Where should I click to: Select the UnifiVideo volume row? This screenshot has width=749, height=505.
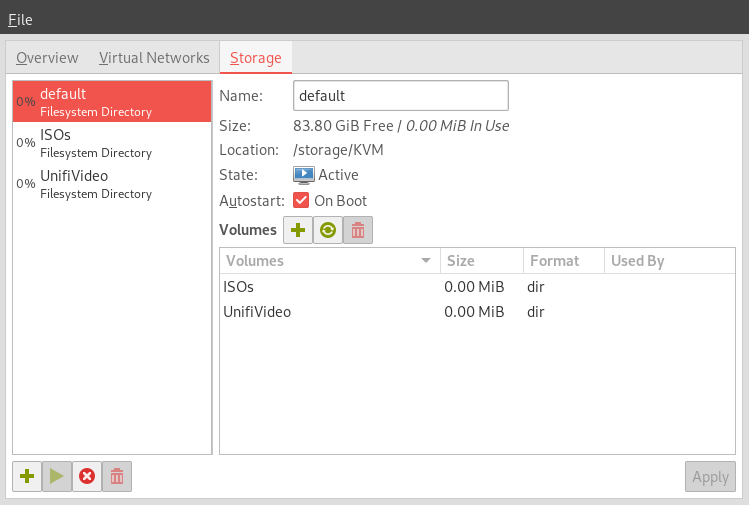click(x=477, y=312)
